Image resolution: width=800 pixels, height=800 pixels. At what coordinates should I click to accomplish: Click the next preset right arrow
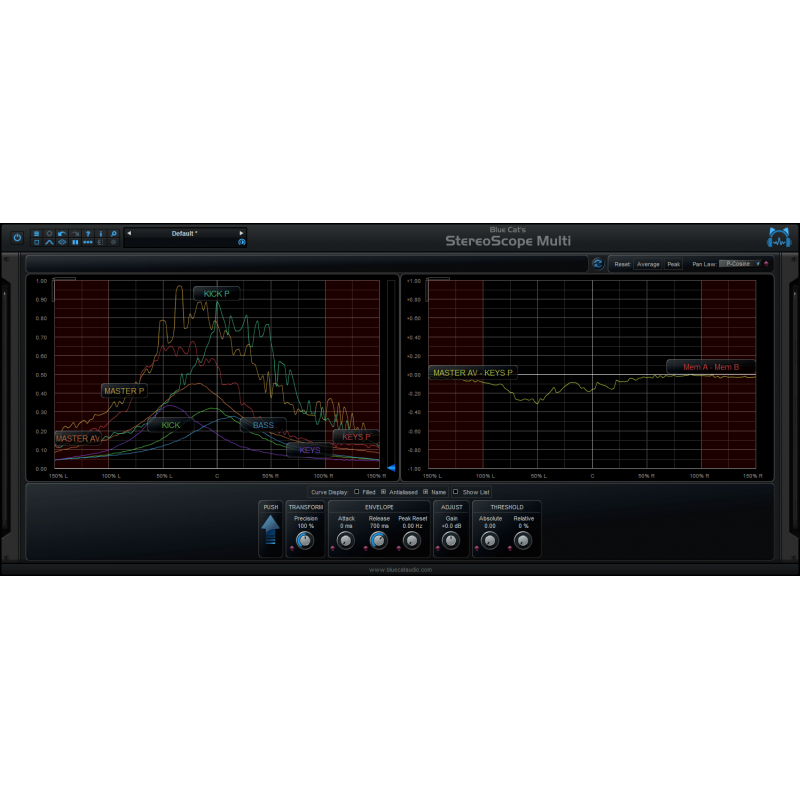[243, 232]
